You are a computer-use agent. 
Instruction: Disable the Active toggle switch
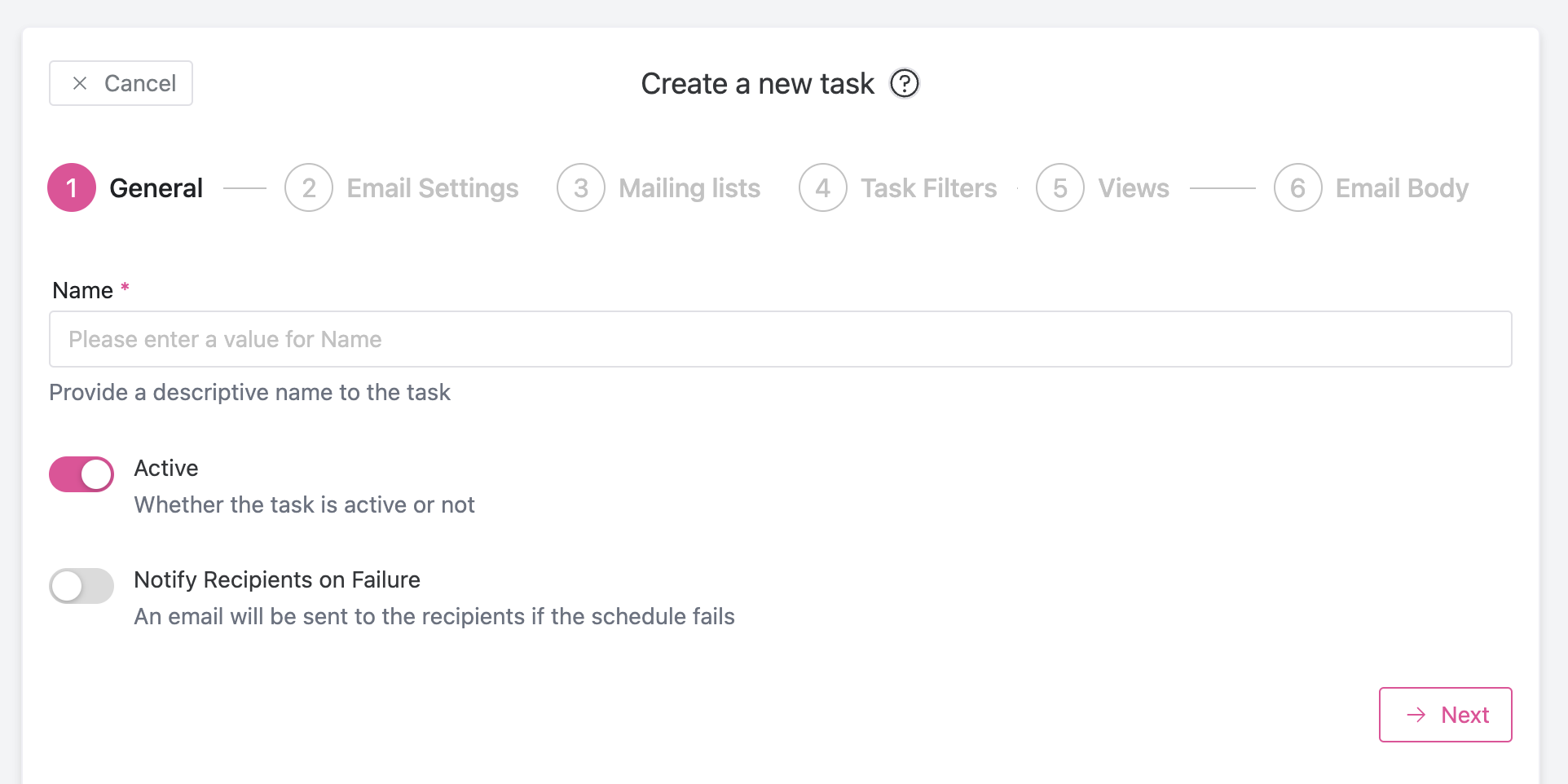click(x=81, y=474)
